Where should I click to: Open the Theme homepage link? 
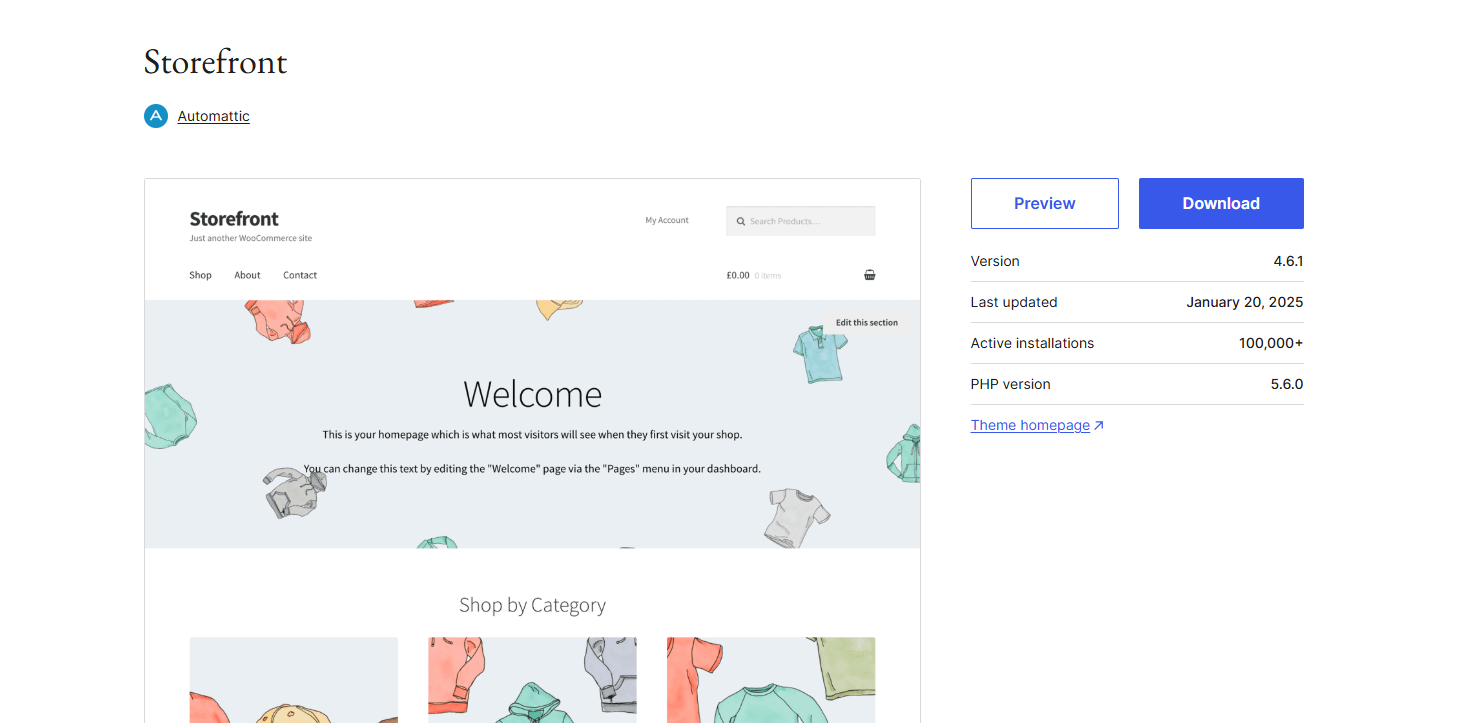1030,425
